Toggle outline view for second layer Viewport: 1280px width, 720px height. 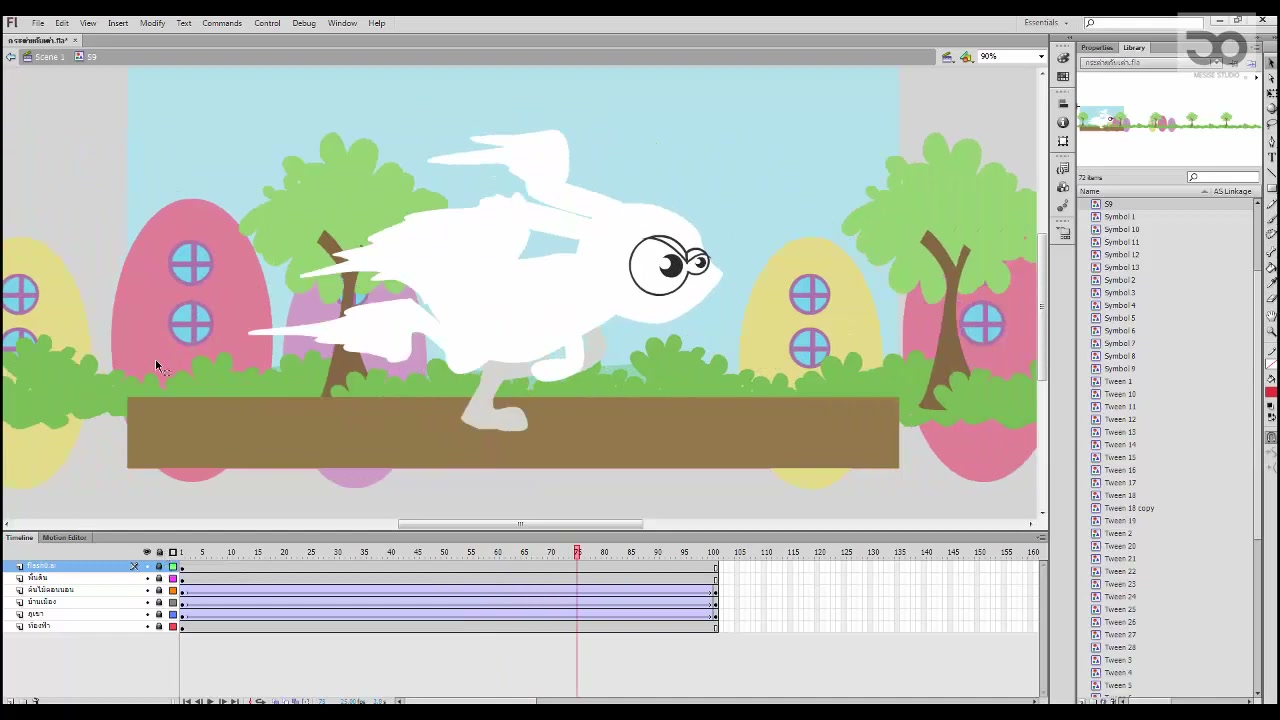172,579
